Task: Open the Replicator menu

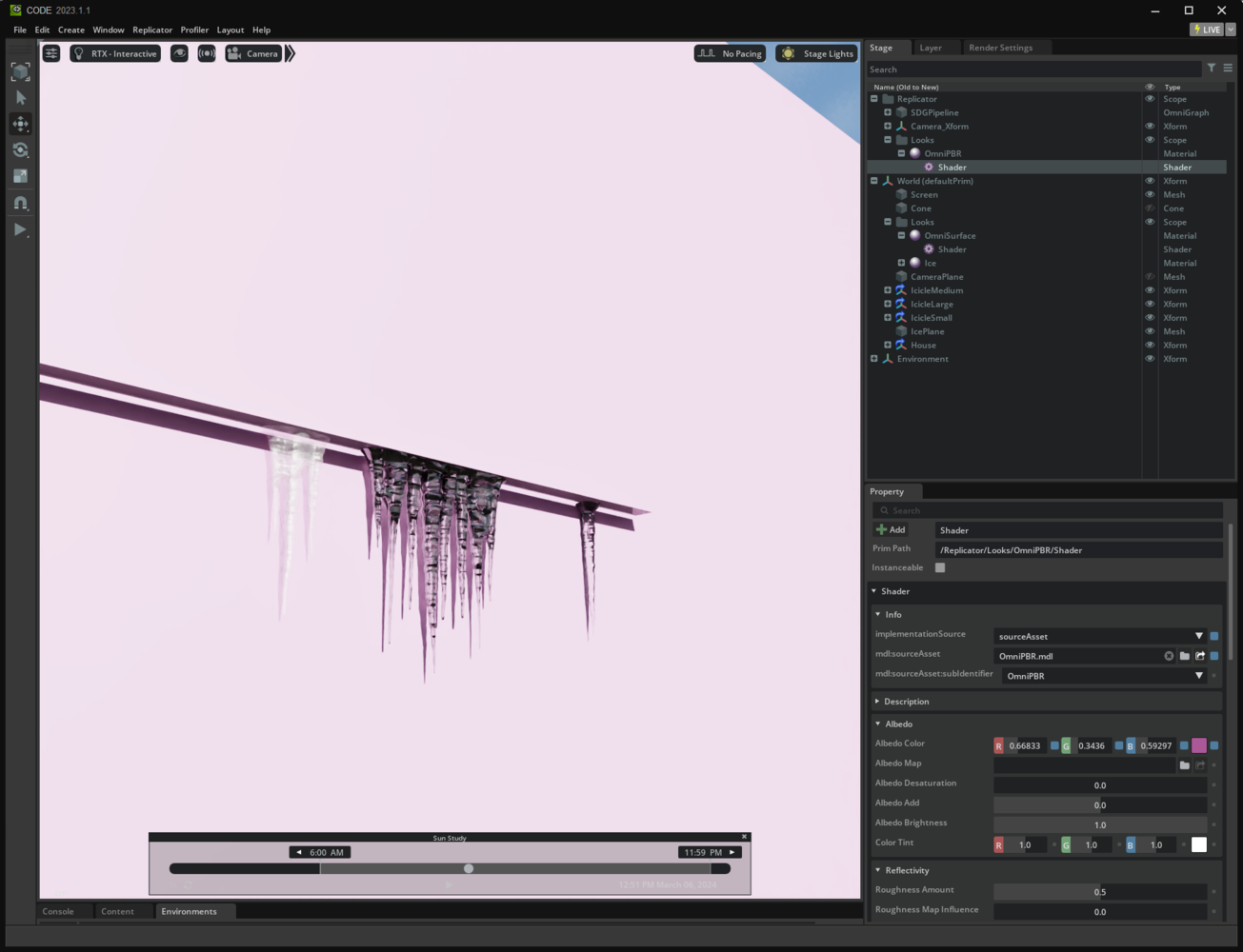Action: 152,30
